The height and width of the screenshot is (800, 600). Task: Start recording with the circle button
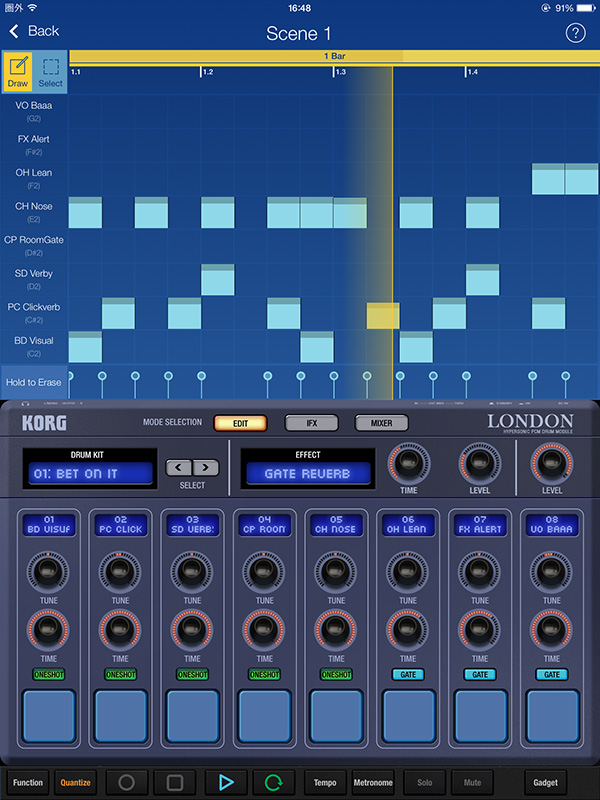pos(127,782)
